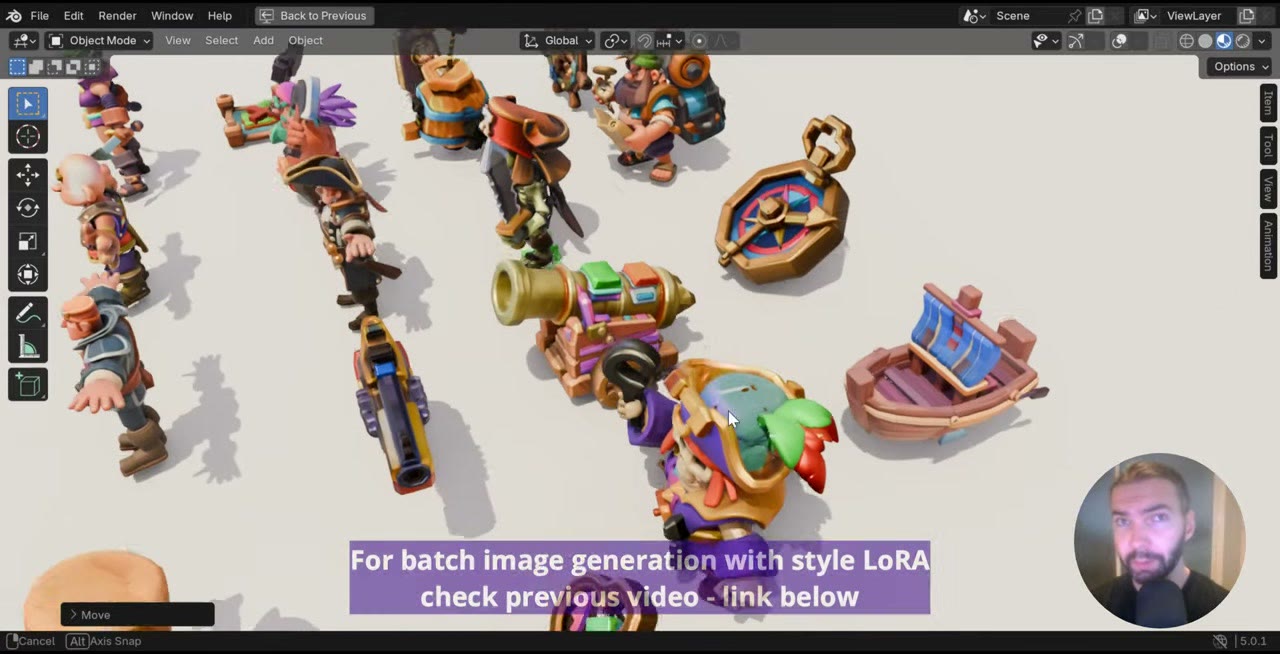Screen dimensions: 1280x654
Task: Choose the Scale tool in toolbar
Action: [28, 241]
